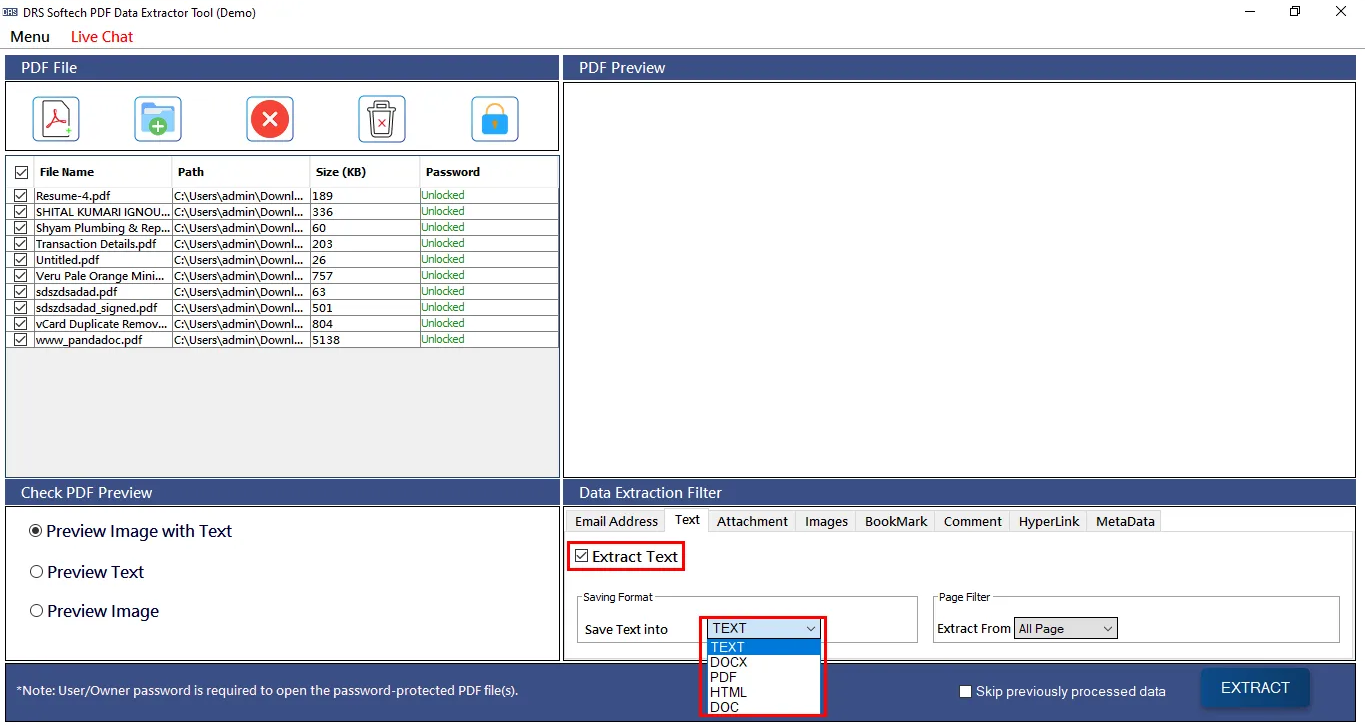The height and width of the screenshot is (728, 1365).
Task: Click the EXTRACT button
Action: tap(1255, 688)
